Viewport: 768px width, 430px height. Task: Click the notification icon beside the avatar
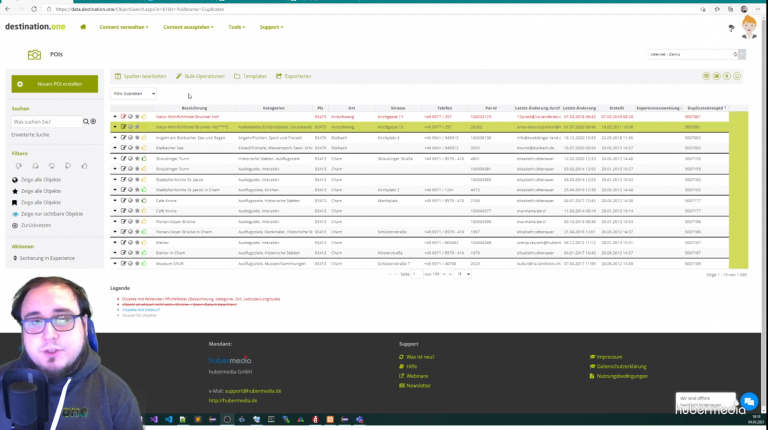(x=731, y=28)
